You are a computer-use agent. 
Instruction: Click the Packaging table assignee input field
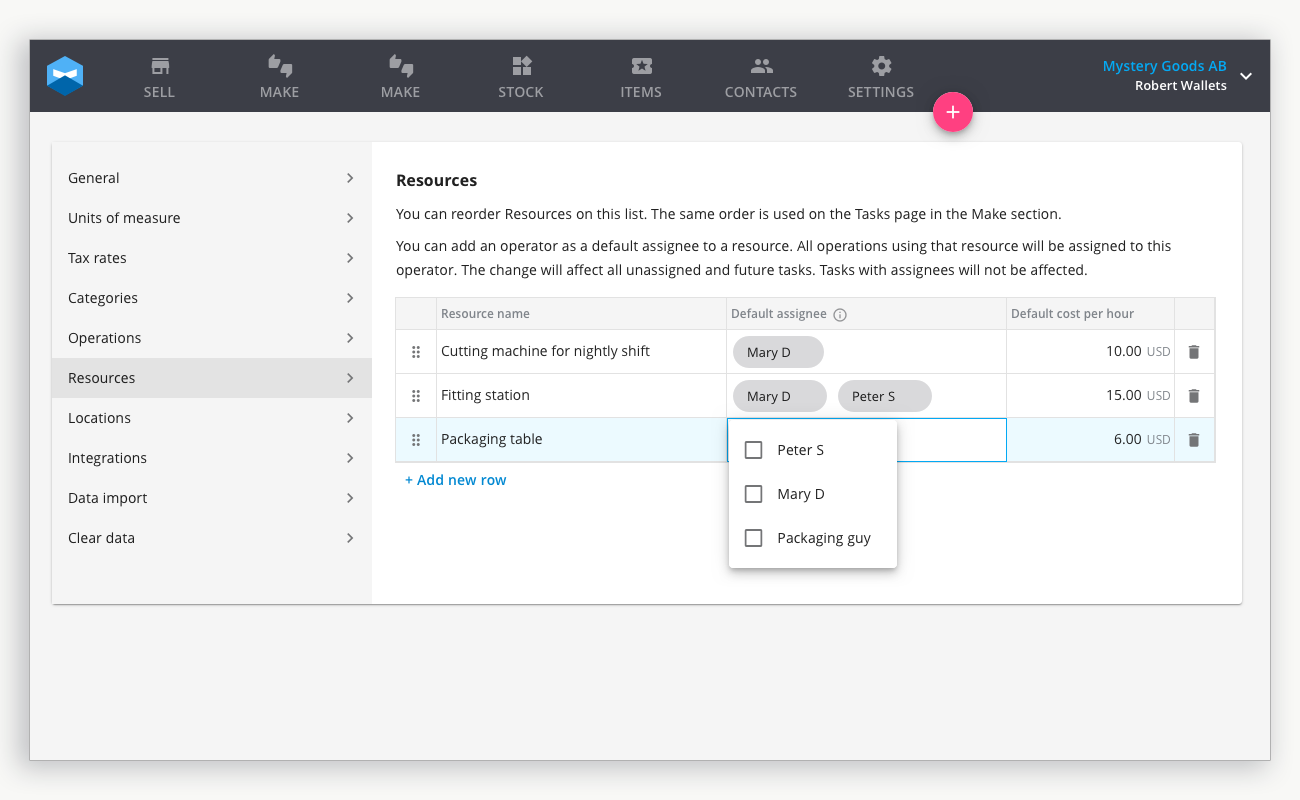(866, 440)
